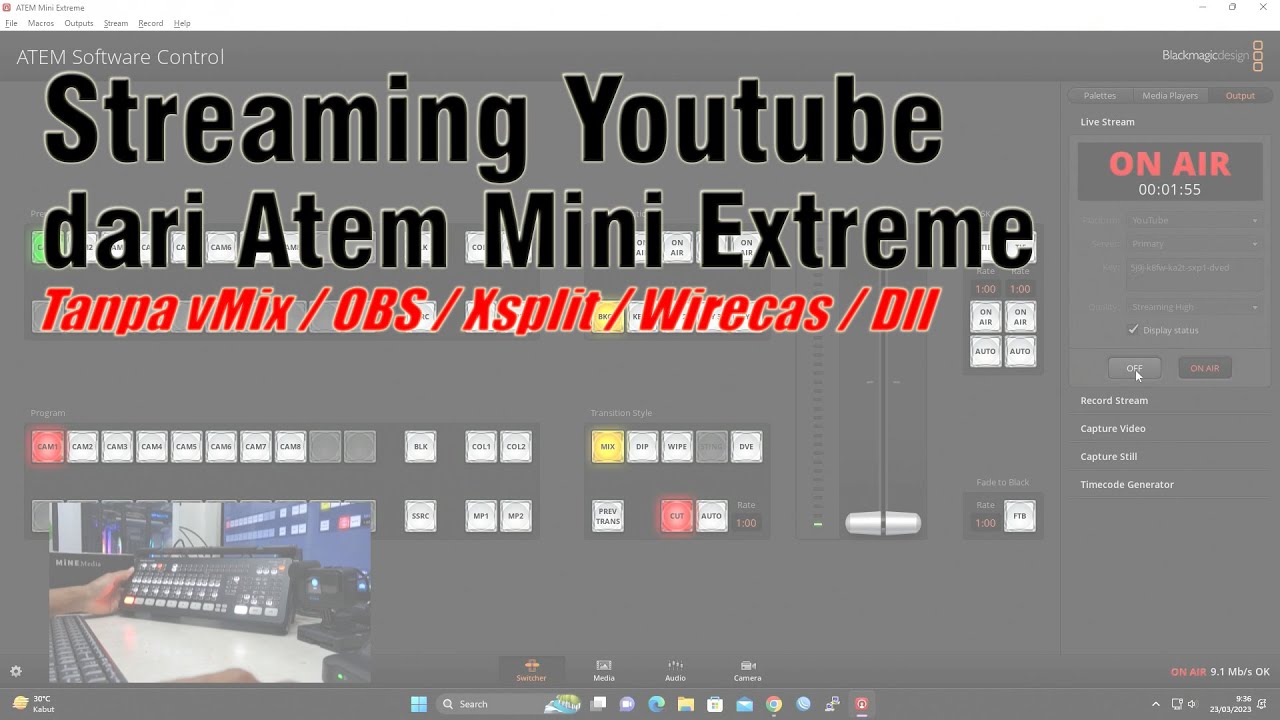The height and width of the screenshot is (720, 1280).
Task: Open the Record menu
Action: 151,23
